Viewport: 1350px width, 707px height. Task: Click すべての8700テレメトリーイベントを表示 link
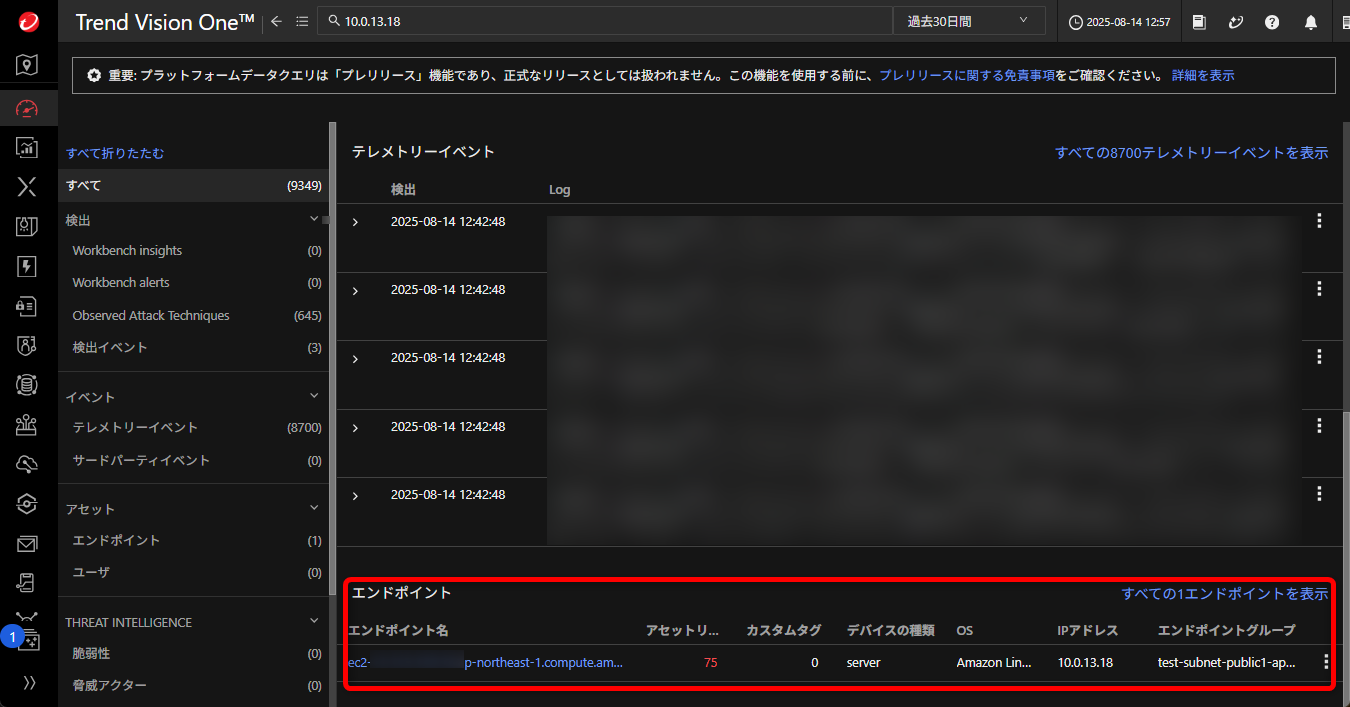coord(1191,153)
